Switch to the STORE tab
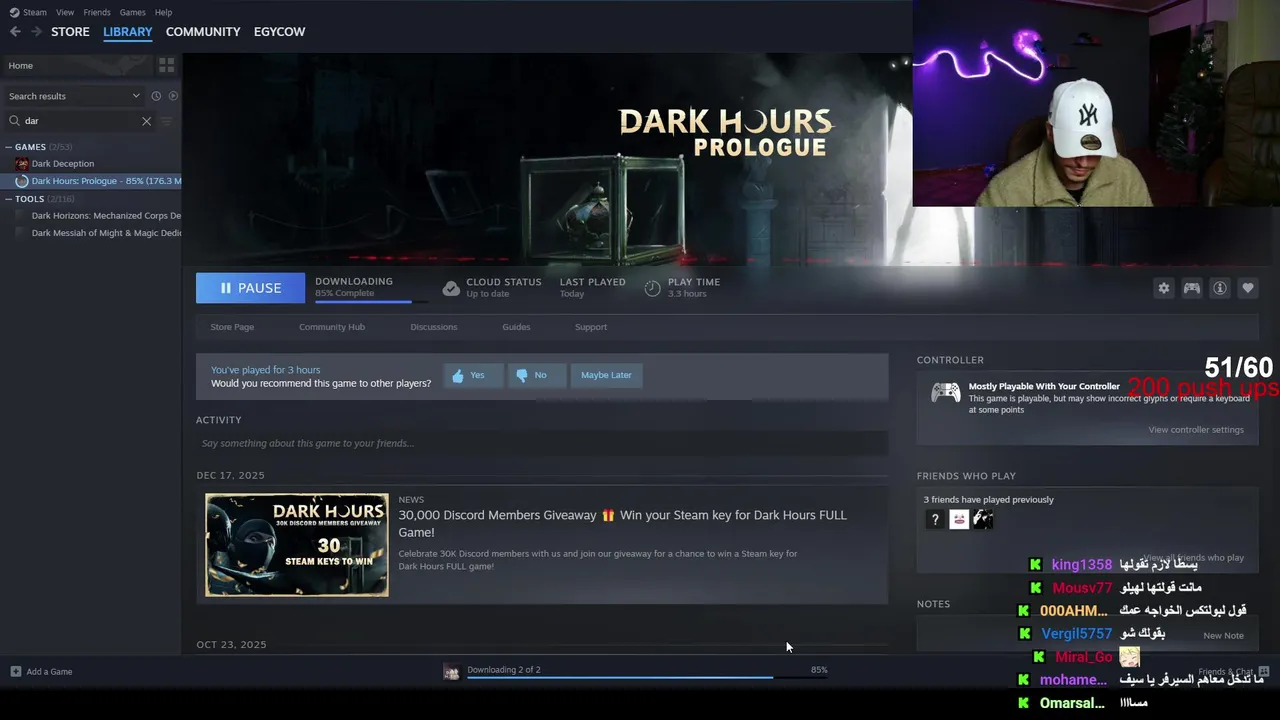This screenshot has height=720, width=1280. pos(70,32)
